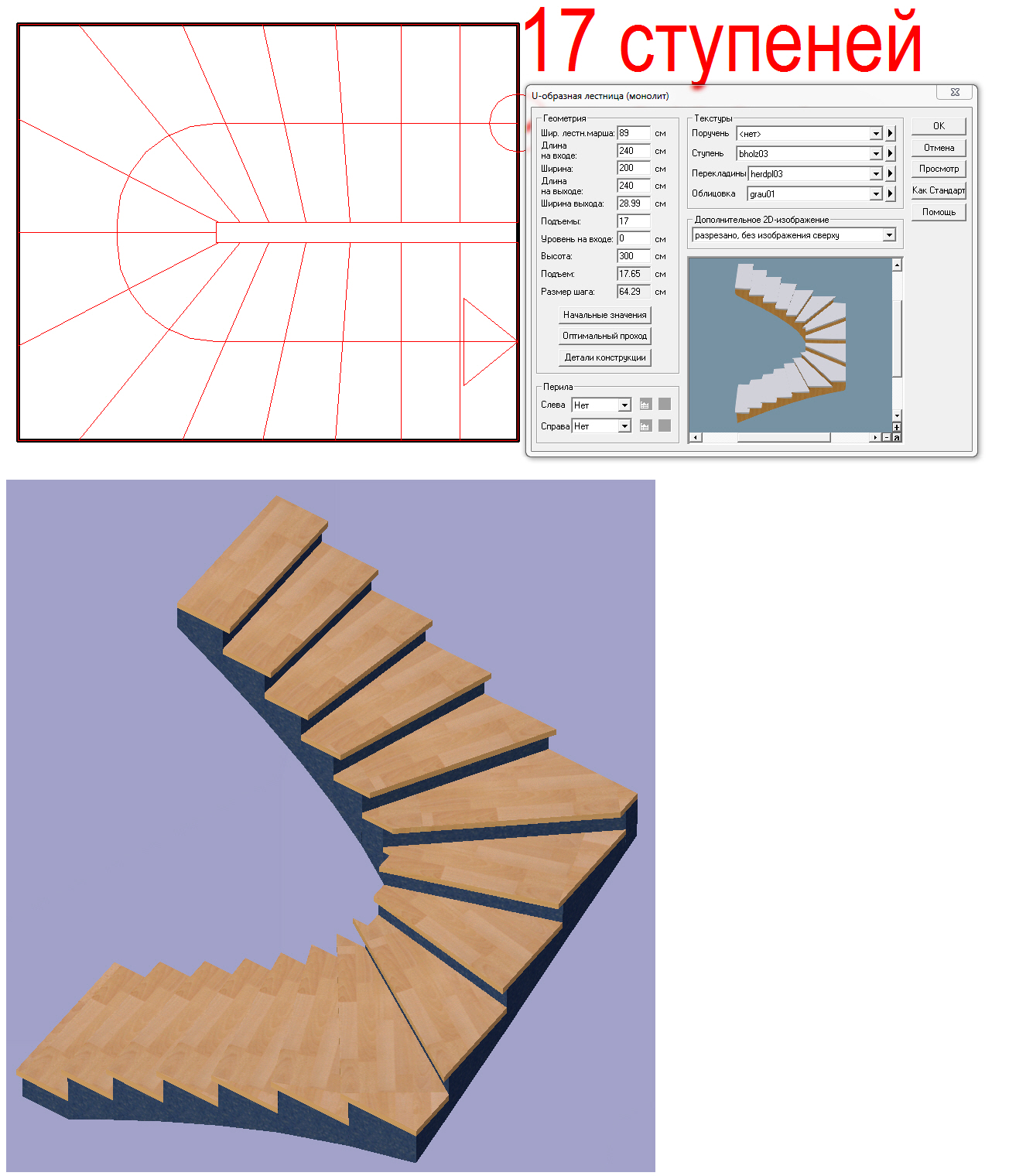Click the Высота field showing 300
Screen dimensions: 1009x1176
pyautogui.click(x=634, y=256)
